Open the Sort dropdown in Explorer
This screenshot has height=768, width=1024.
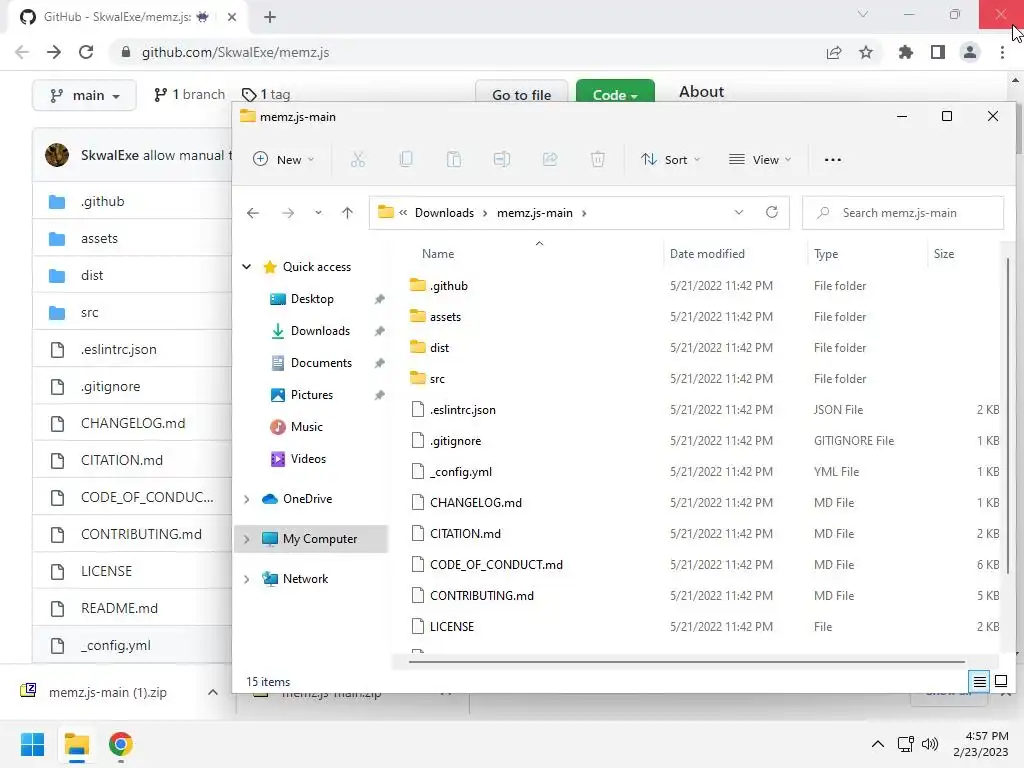pyautogui.click(x=670, y=159)
